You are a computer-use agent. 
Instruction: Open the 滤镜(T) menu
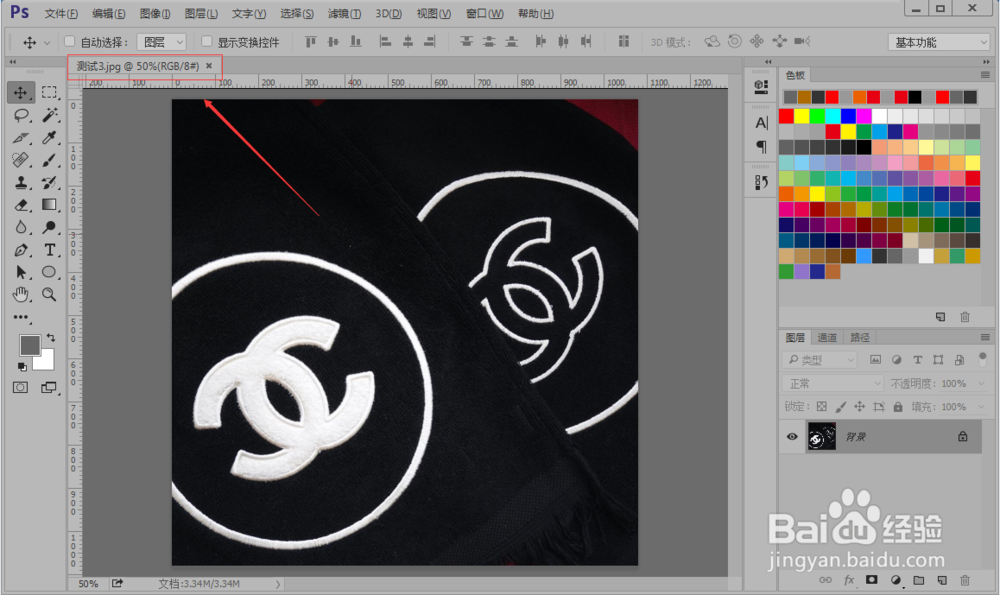click(344, 13)
